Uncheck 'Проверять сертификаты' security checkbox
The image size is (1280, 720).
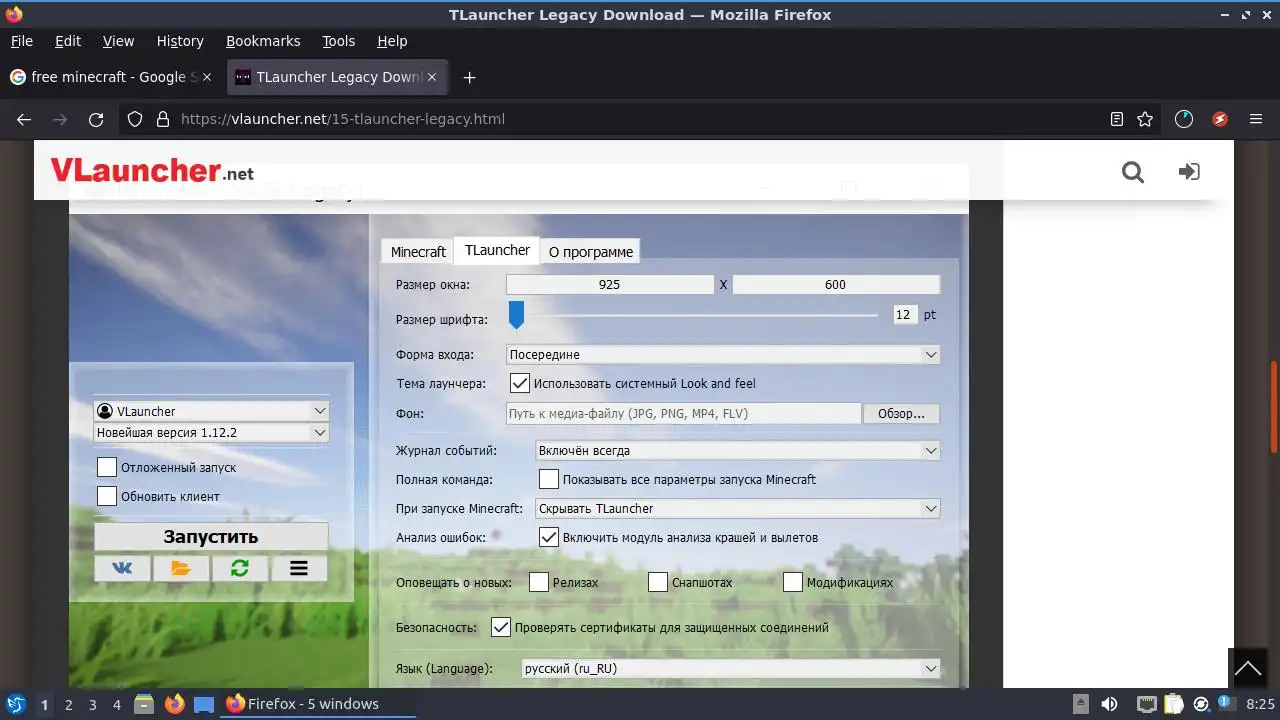click(x=501, y=628)
